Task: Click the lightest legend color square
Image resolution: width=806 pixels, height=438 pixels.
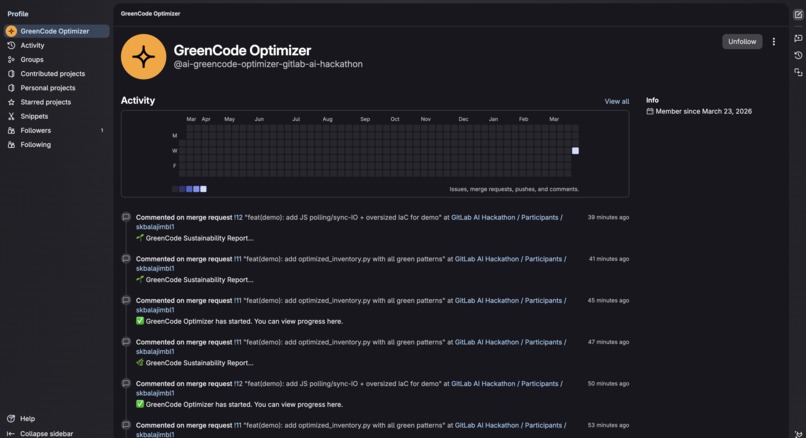Action: pos(204,189)
